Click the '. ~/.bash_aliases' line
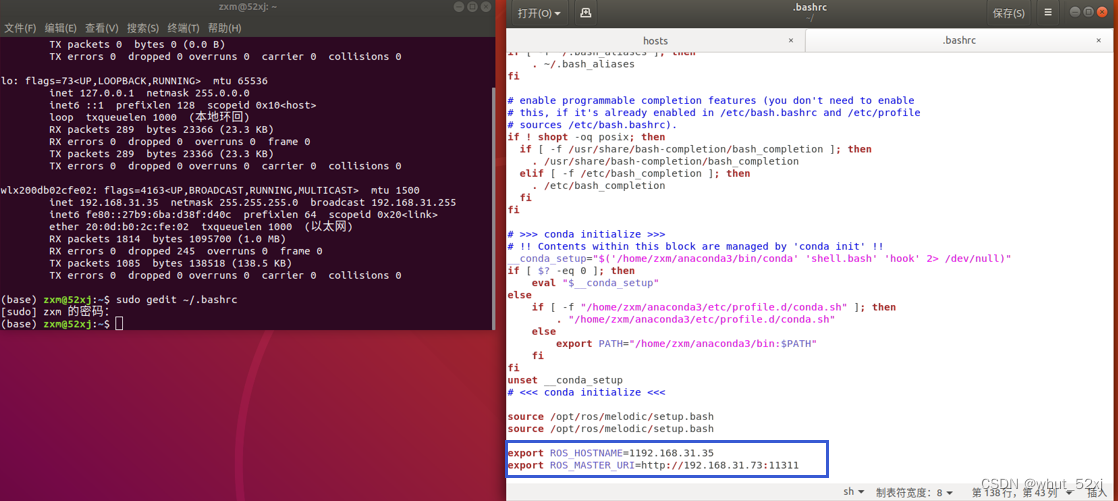Screen dimensions: 1118x501 click(x=583, y=64)
